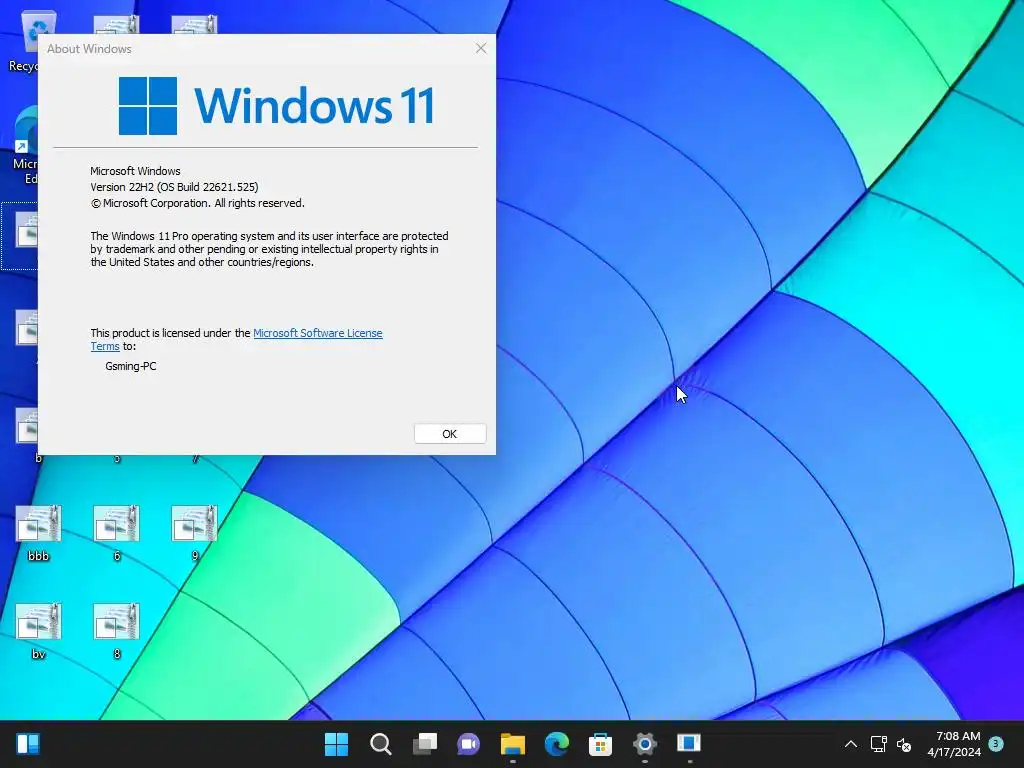The height and width of the screenshot is (768, 1024).
Task: Select the desktop file named 9
Action: click(195, 533)
